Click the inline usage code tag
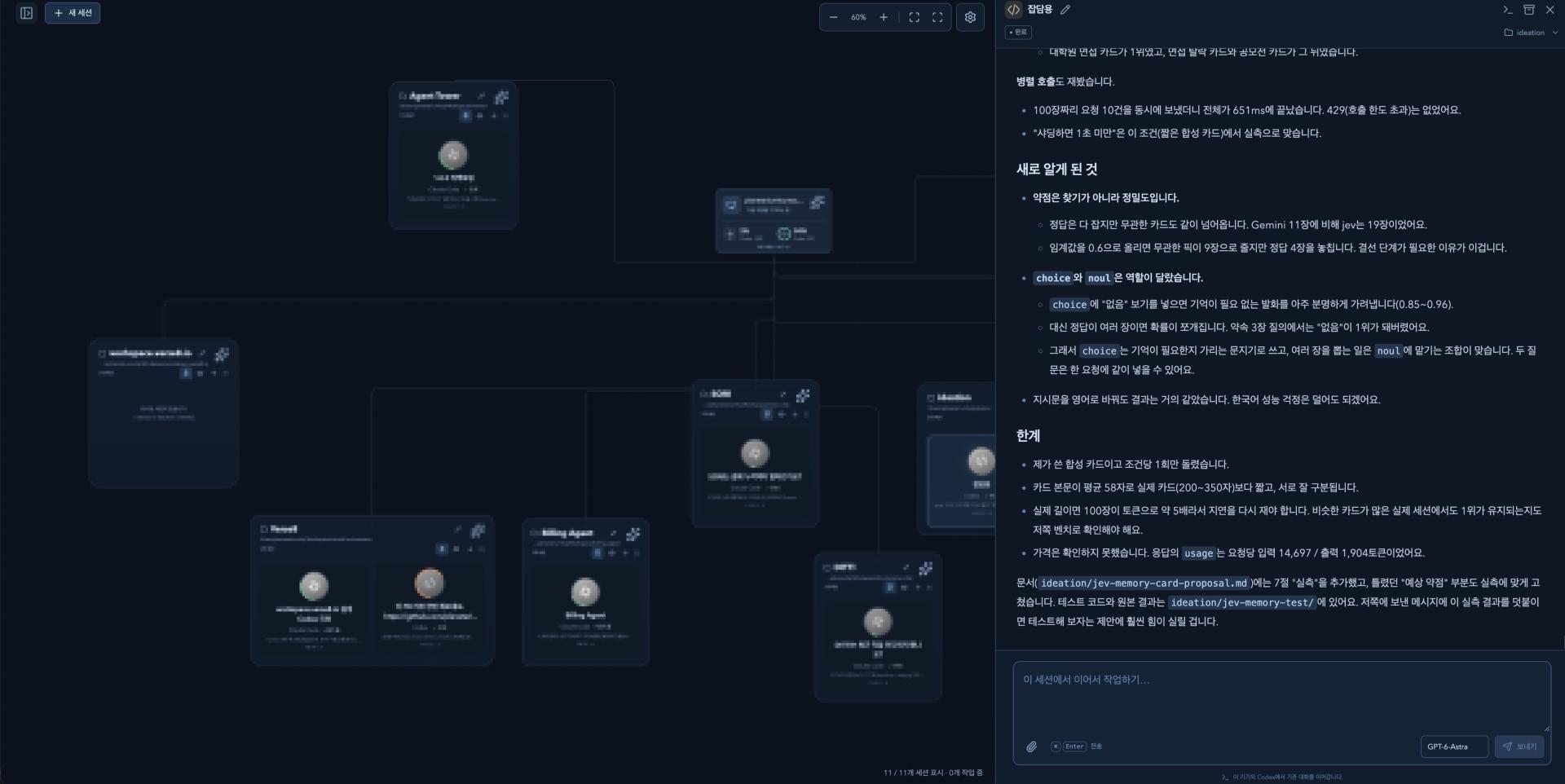The width and height of the screenshot is (1565, 784). (x=1198, y=553)
